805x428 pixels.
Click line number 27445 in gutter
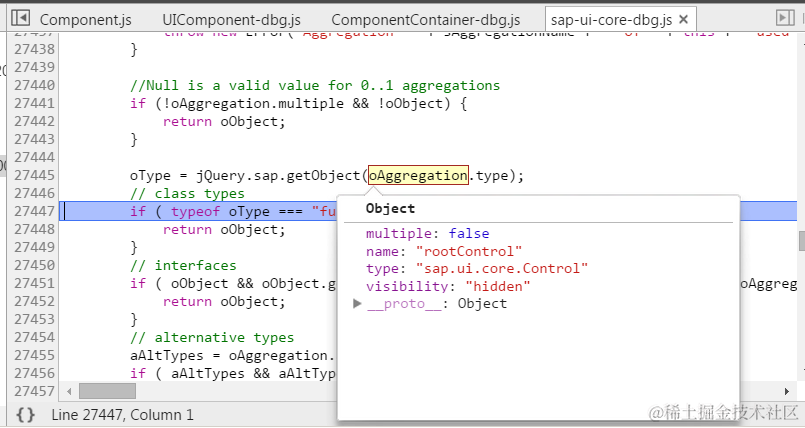34,176
